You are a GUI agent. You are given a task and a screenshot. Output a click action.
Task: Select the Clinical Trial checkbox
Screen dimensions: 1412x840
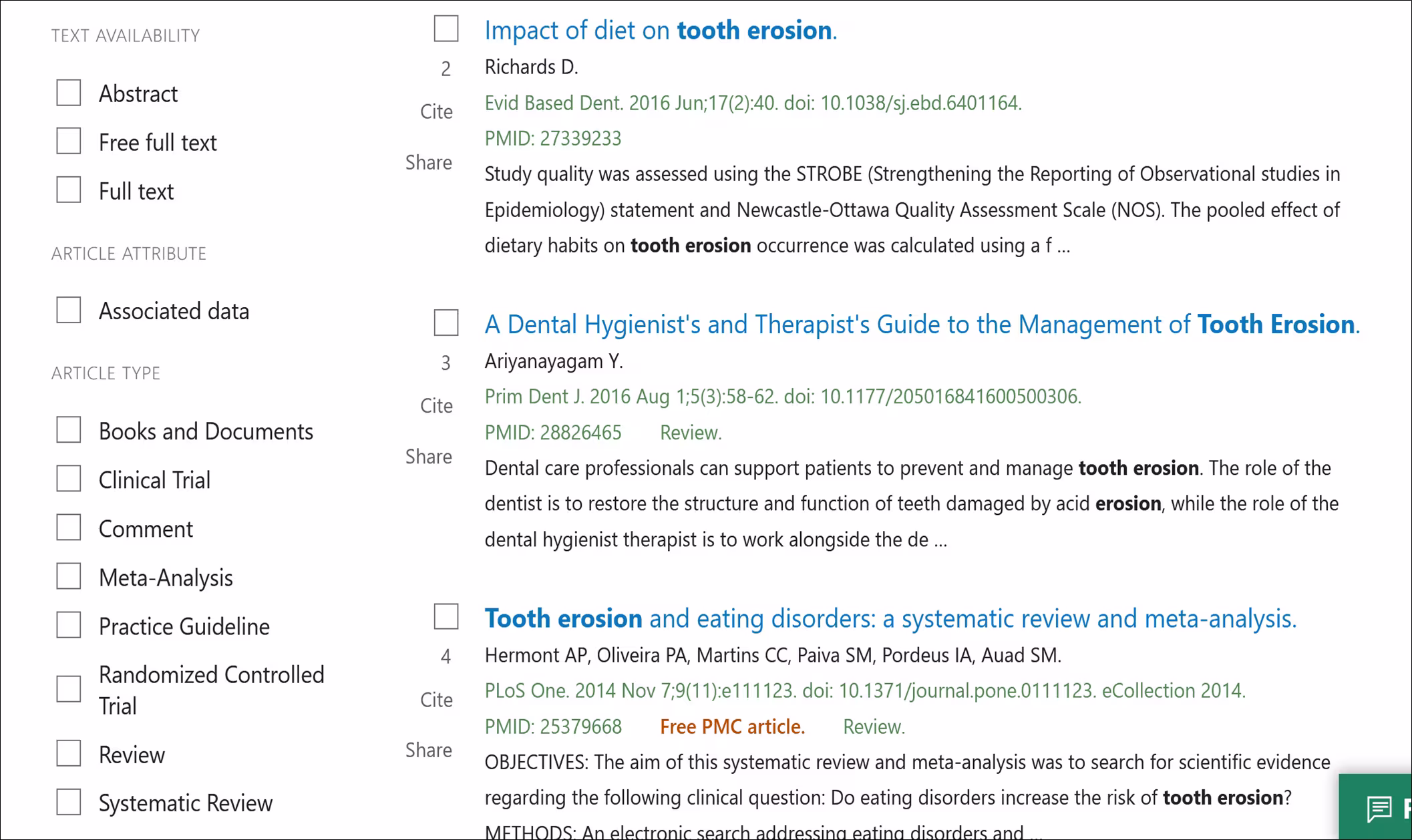pos(67,478)
